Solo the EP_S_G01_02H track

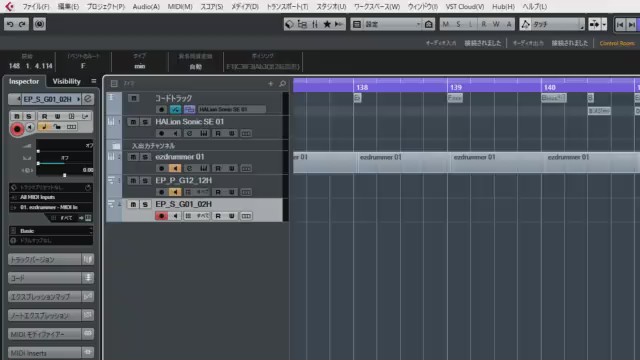click(x=145, y=204)
